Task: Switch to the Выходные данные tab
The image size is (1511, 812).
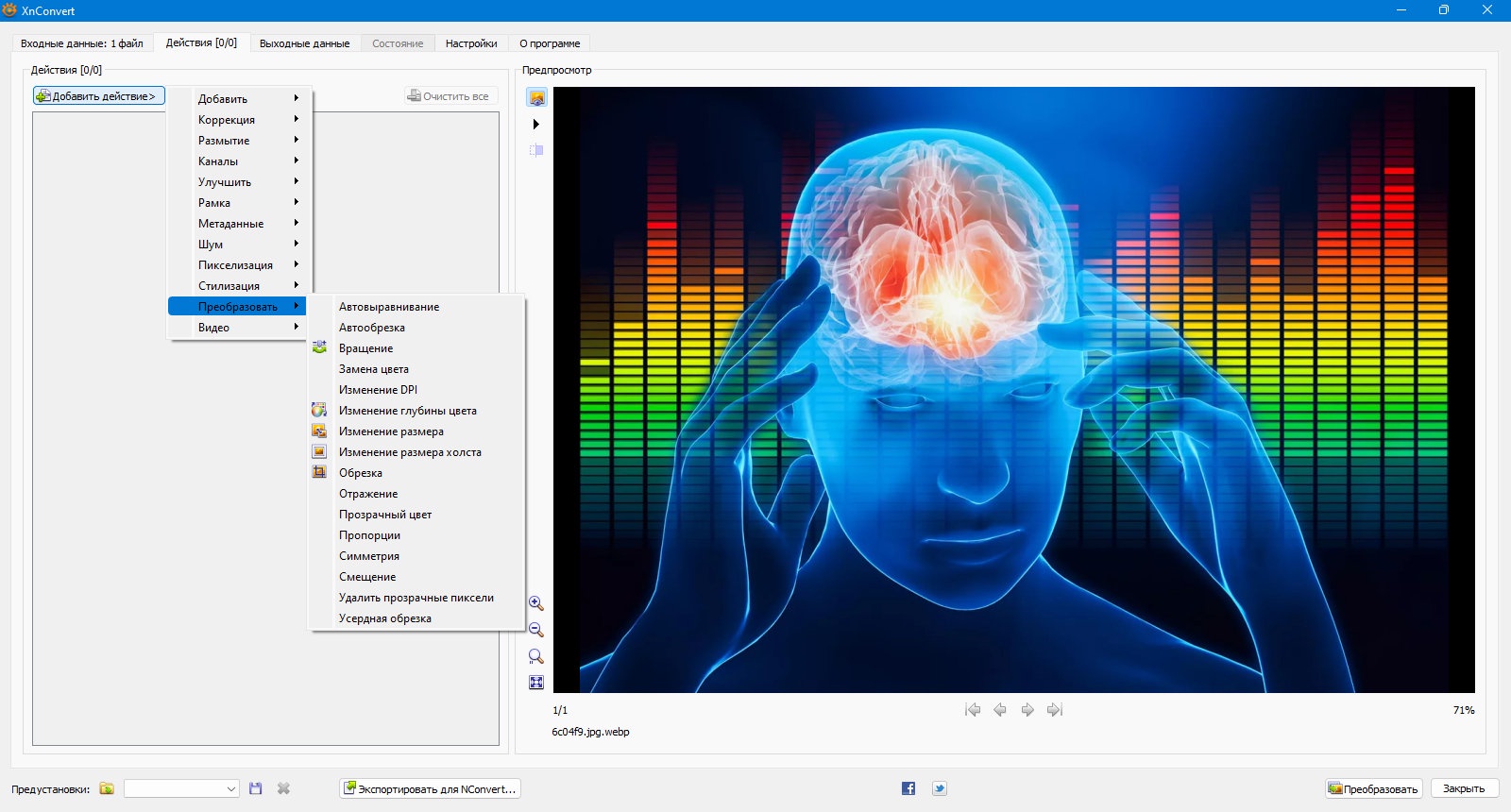Action: 304,43
